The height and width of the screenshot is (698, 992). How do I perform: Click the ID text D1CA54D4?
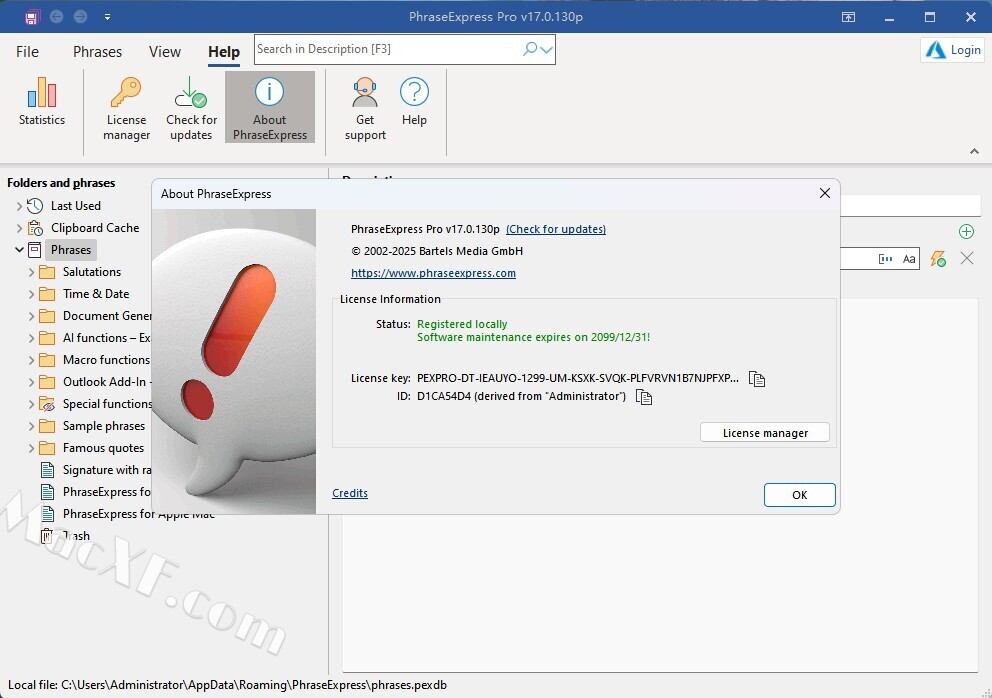[x=521, y=396]
